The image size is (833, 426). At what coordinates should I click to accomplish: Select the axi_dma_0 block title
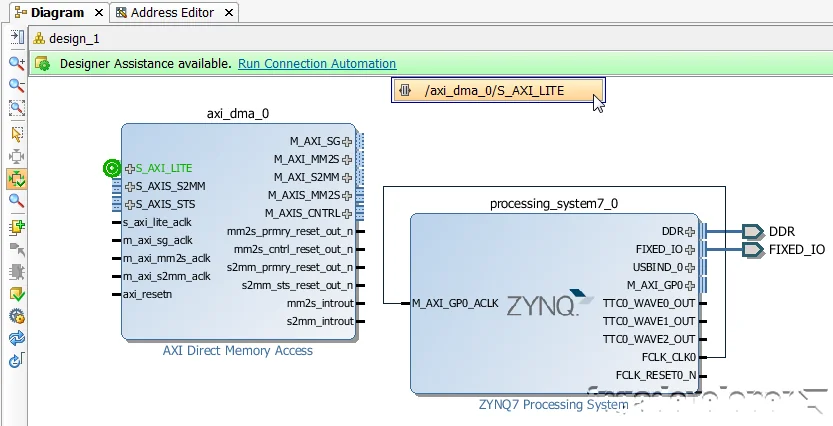237,114
